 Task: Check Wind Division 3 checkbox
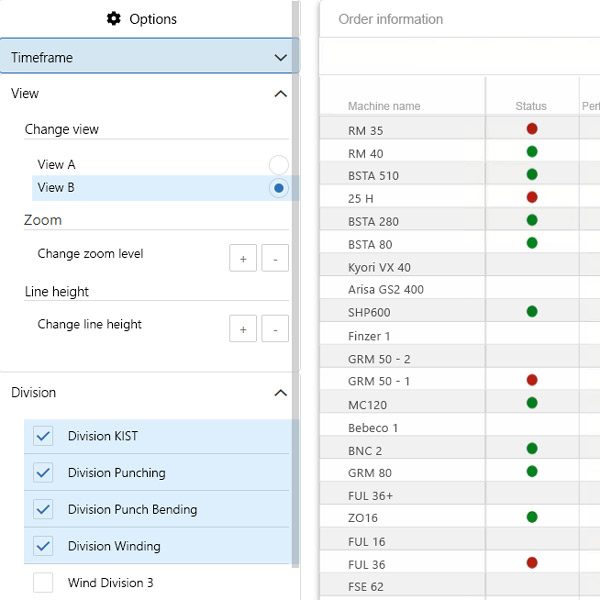pos(43,583)
